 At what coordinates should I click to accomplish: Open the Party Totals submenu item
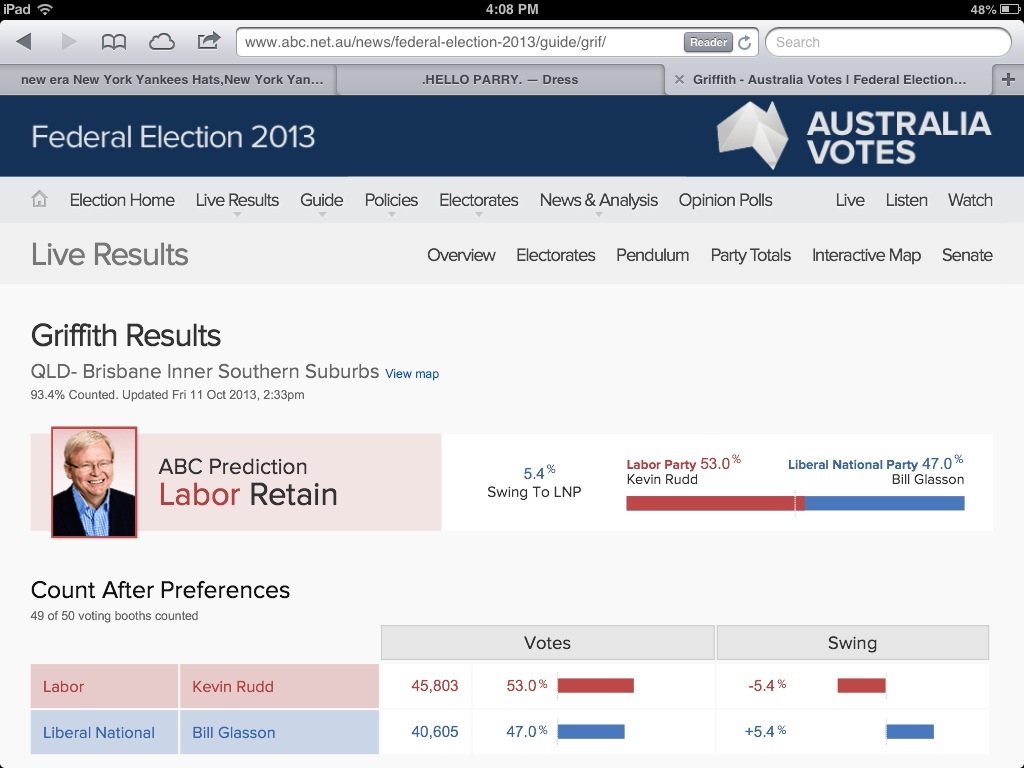pos(750,255)
